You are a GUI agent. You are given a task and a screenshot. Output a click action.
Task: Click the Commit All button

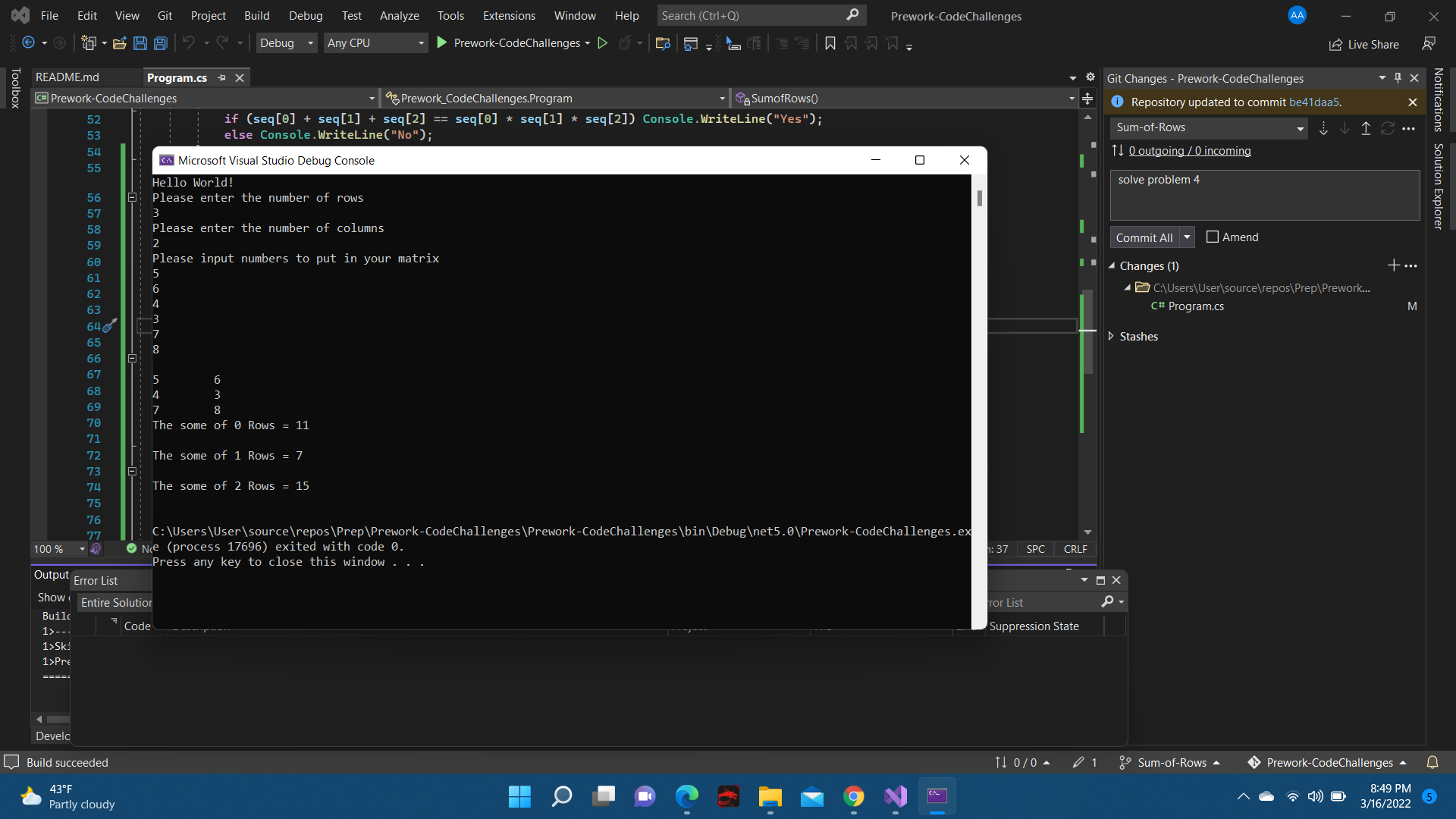1145,237
